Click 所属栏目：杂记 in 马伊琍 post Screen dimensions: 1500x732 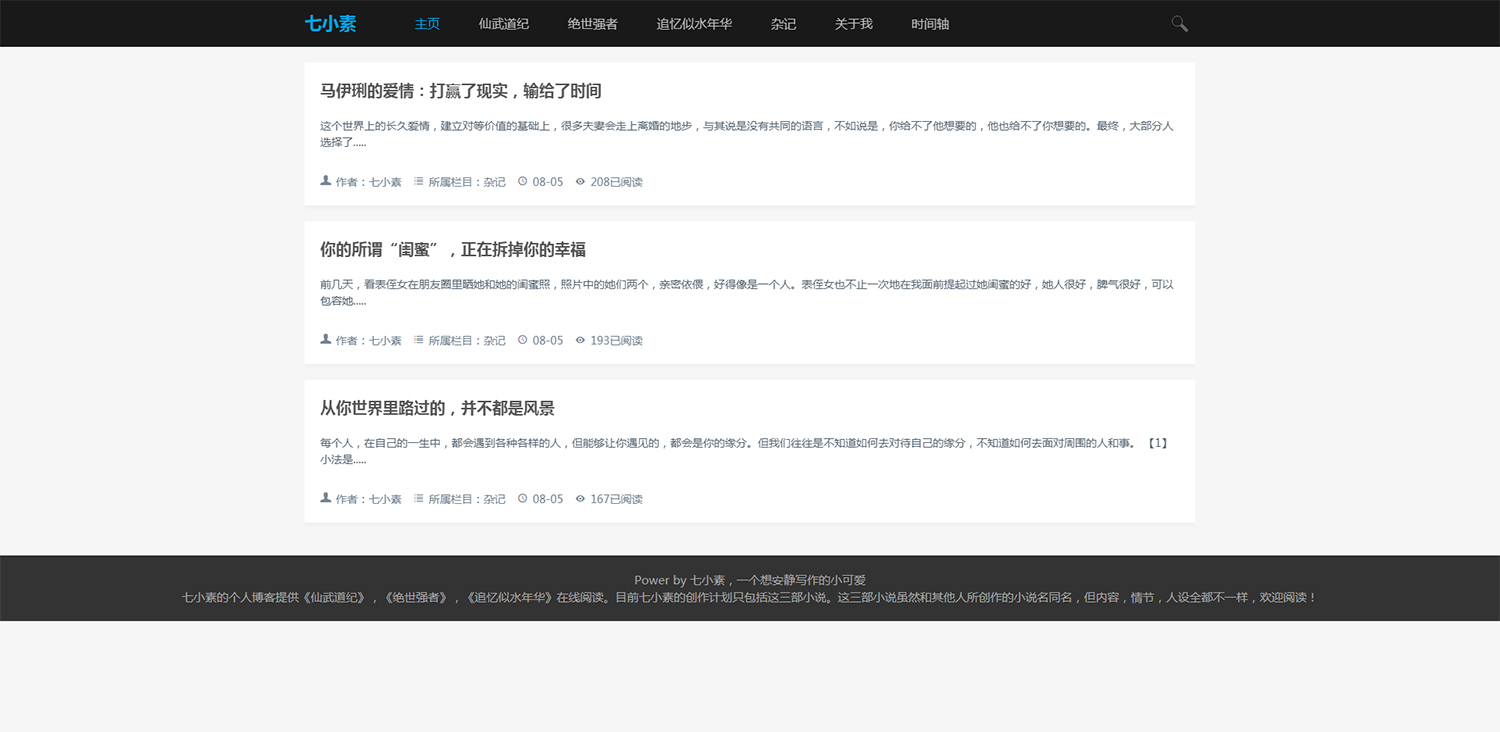pos(467,182)
